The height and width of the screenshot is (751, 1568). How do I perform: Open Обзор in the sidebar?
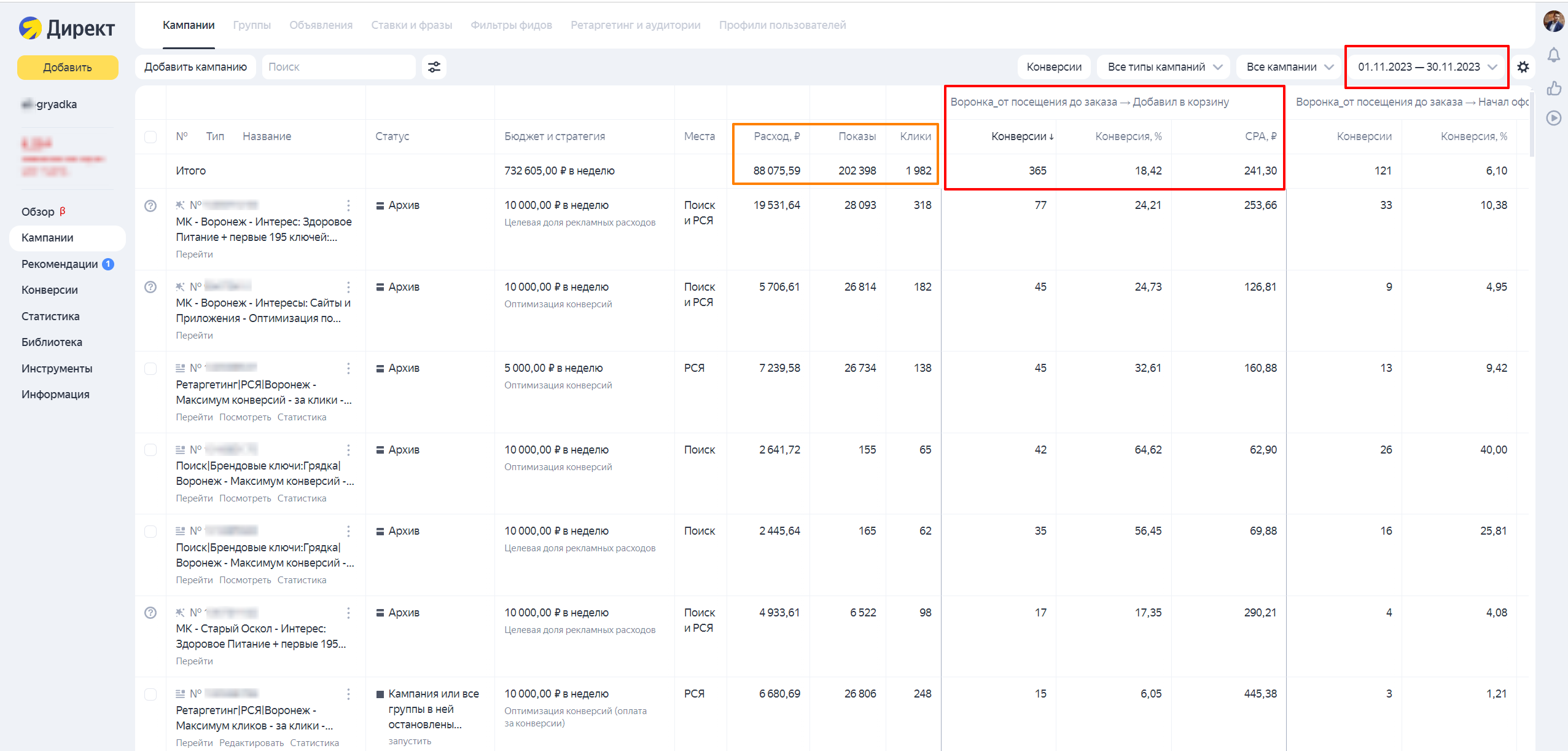coord(38,212)
